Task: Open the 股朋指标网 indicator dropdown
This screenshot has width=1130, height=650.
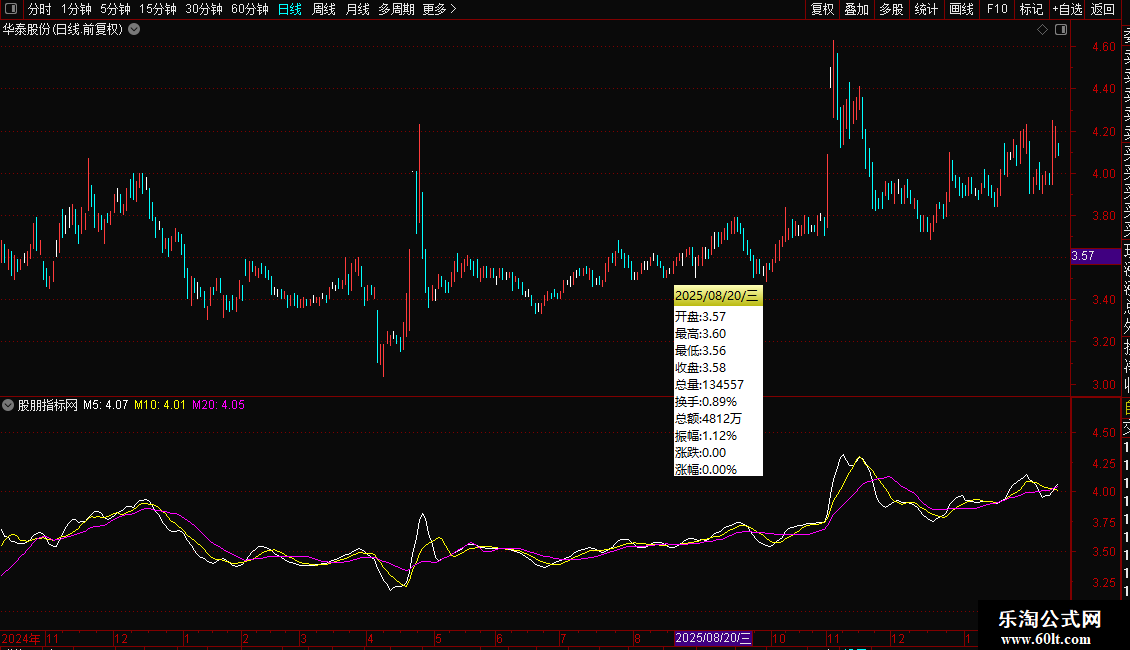Action: coord(8,405)
